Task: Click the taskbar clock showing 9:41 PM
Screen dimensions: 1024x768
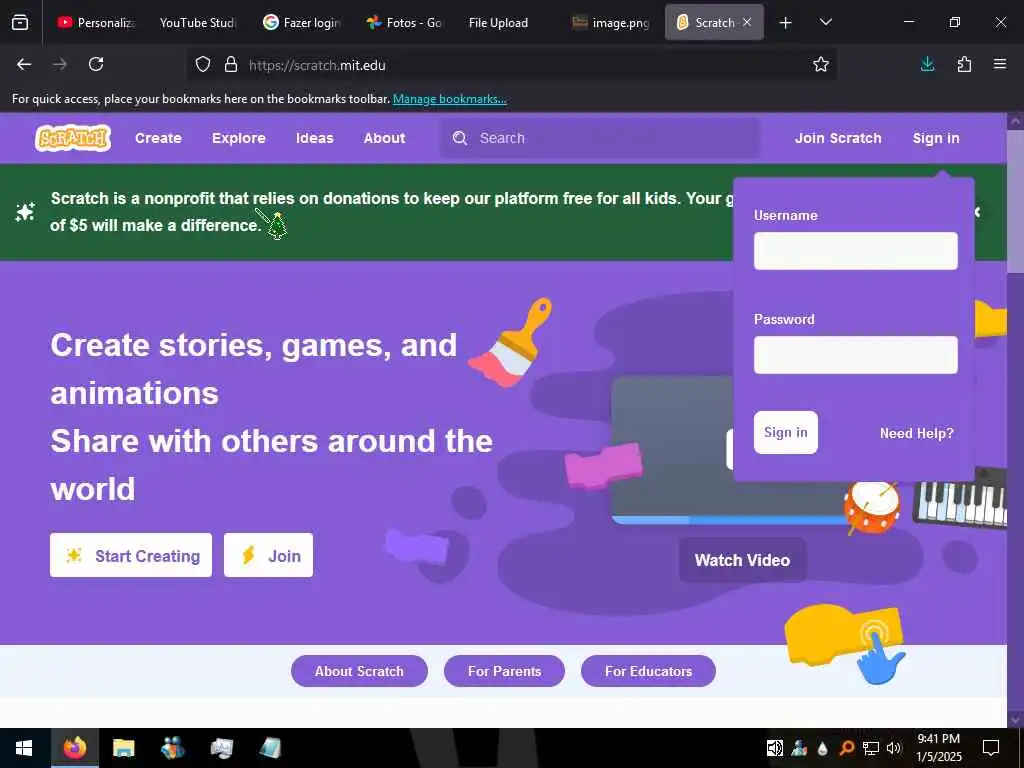Action: [938, 748]
